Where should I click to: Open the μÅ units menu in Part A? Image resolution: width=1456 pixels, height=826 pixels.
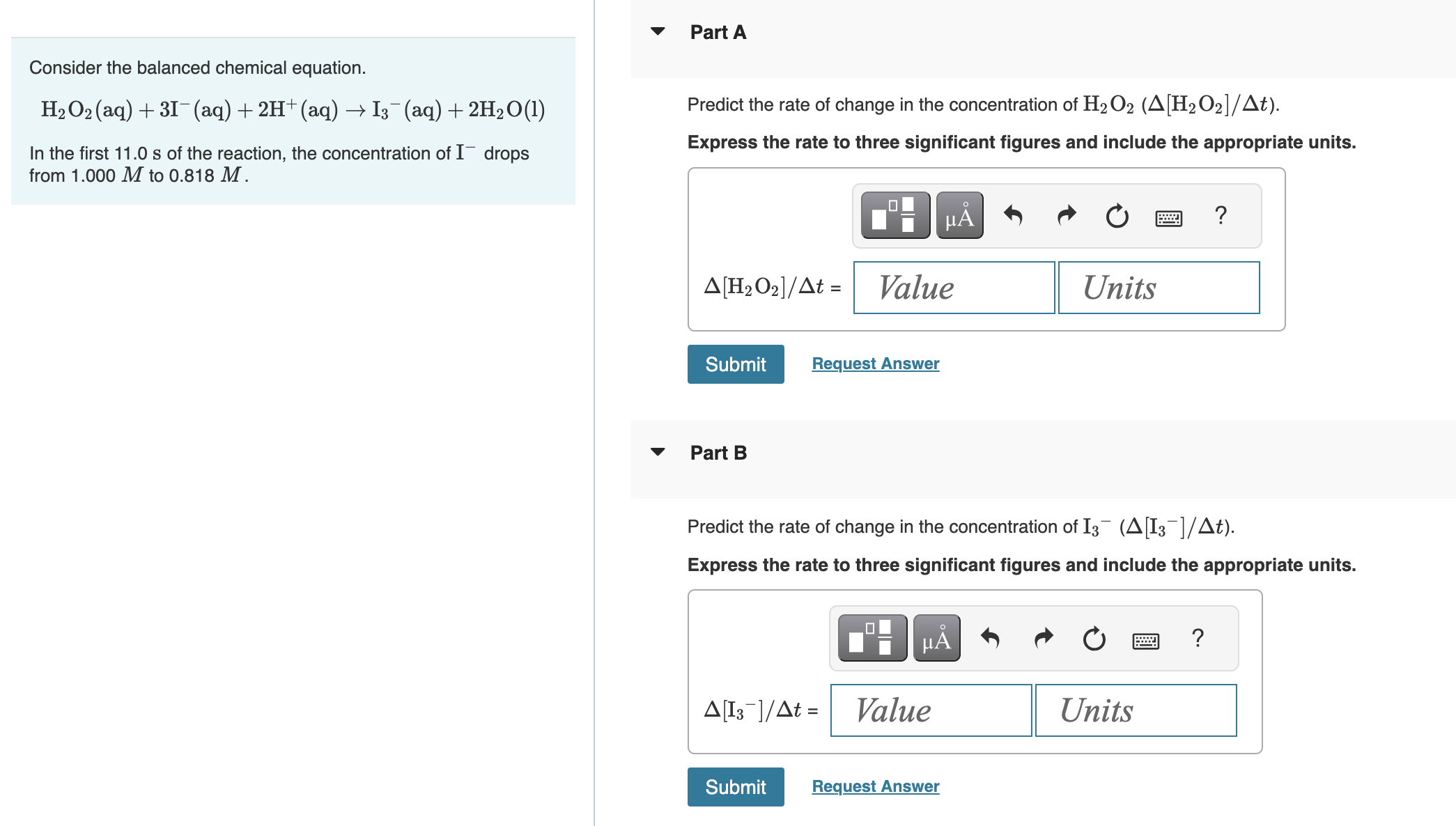[959, 216]
